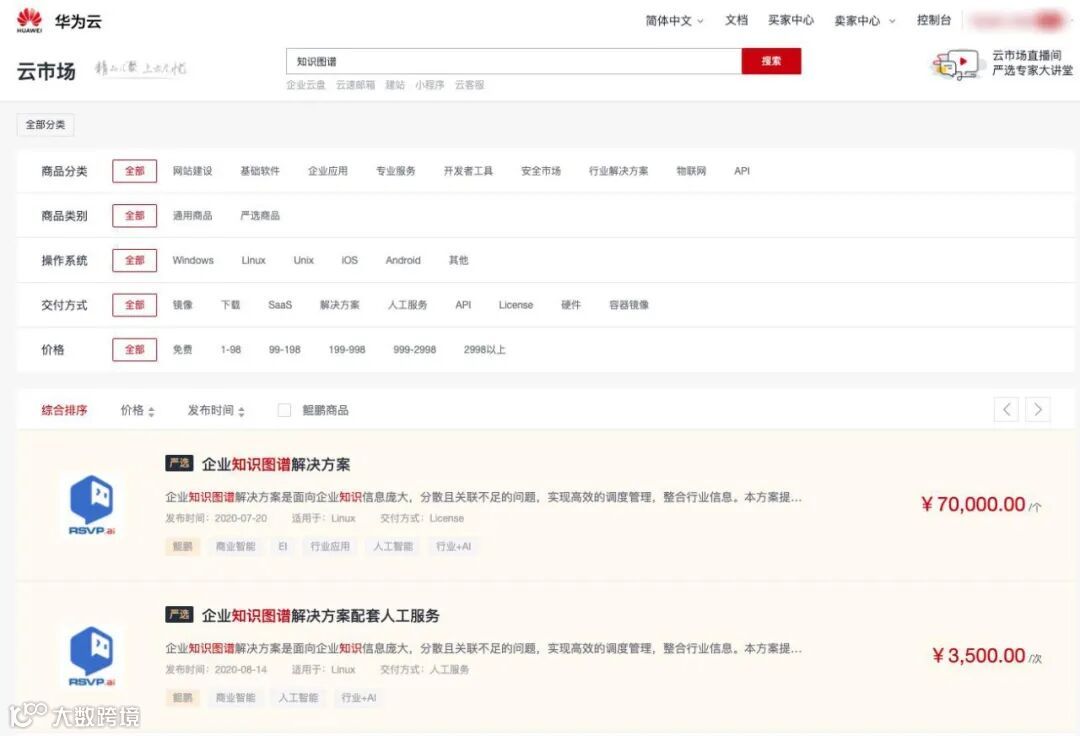Viewport: 1080px width, 736px height.
Task: Click the 小程序 search suggestion
Action: coord(429,85)
